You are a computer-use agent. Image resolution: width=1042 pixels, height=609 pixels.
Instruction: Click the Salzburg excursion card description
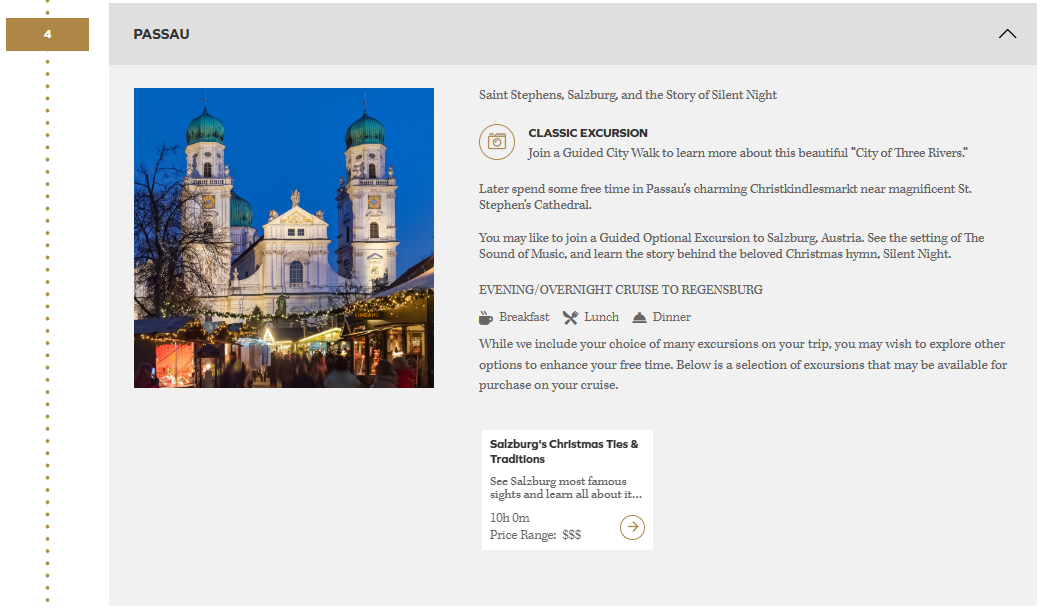565,488
